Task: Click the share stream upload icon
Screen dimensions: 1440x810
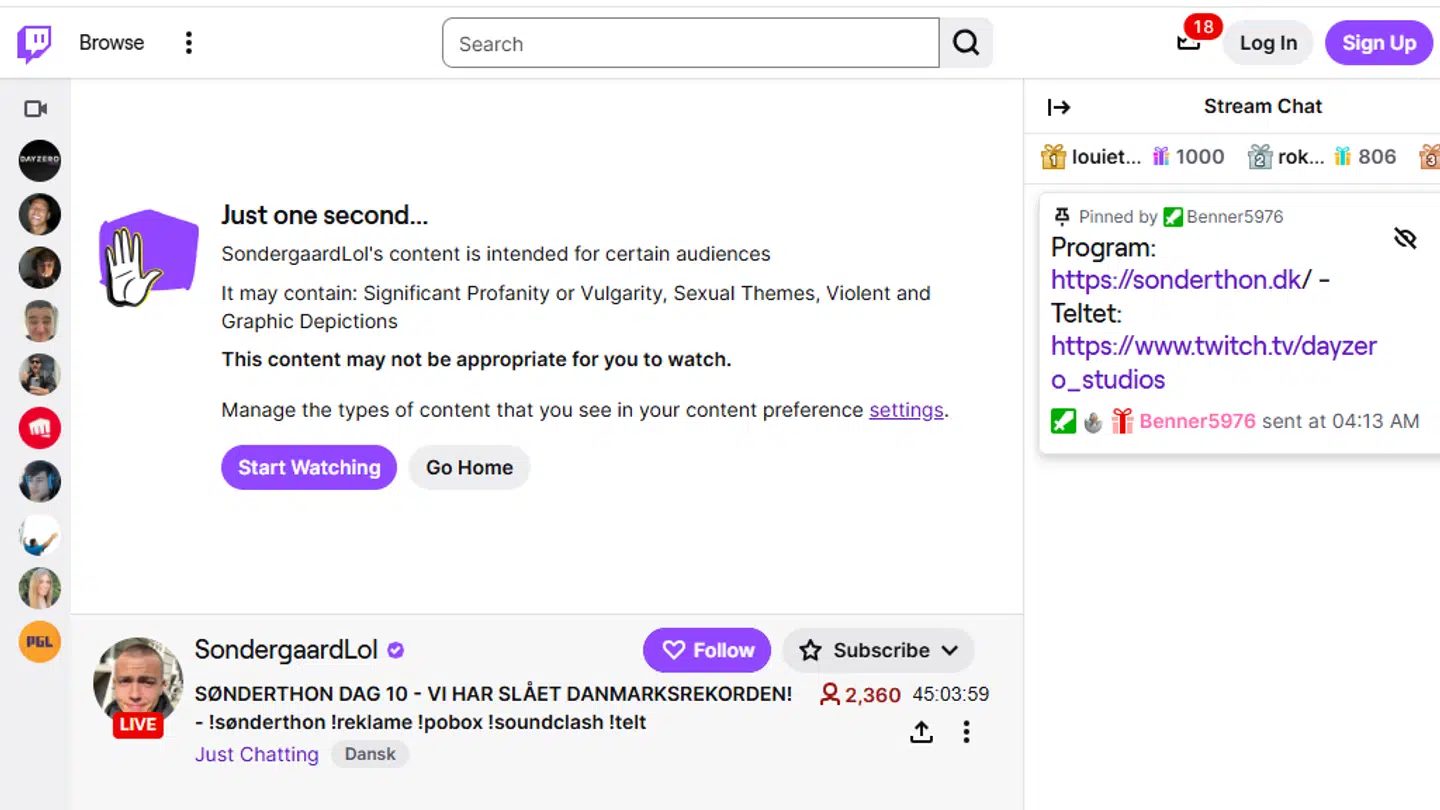Action: pyautogui.click(x=921, y=732)
